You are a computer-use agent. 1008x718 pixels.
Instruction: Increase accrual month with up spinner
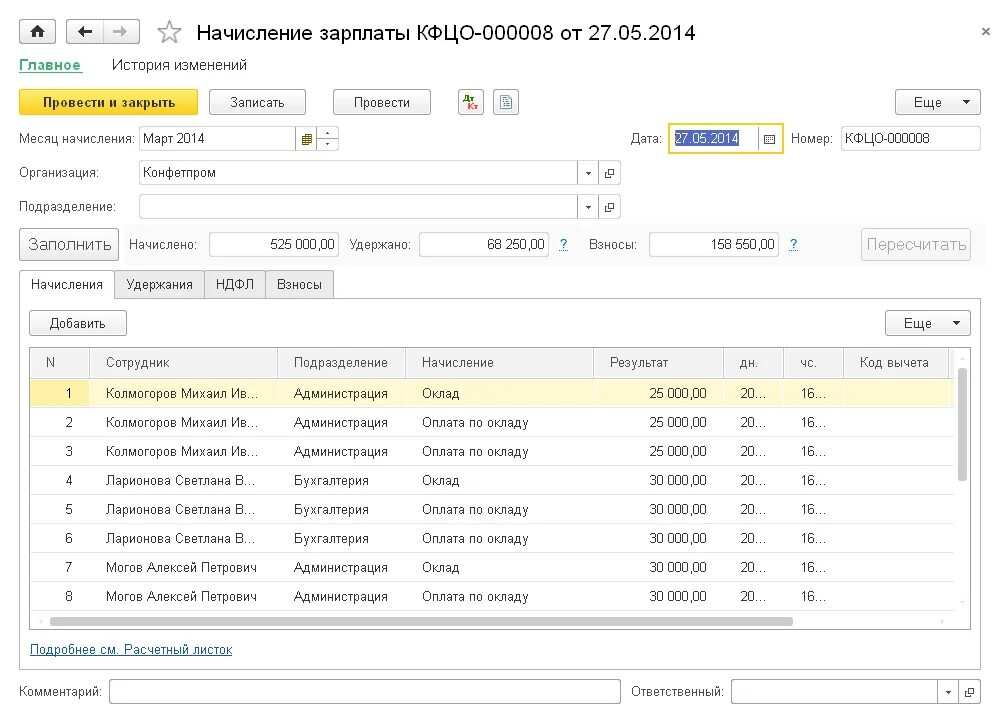click(328, 133)
